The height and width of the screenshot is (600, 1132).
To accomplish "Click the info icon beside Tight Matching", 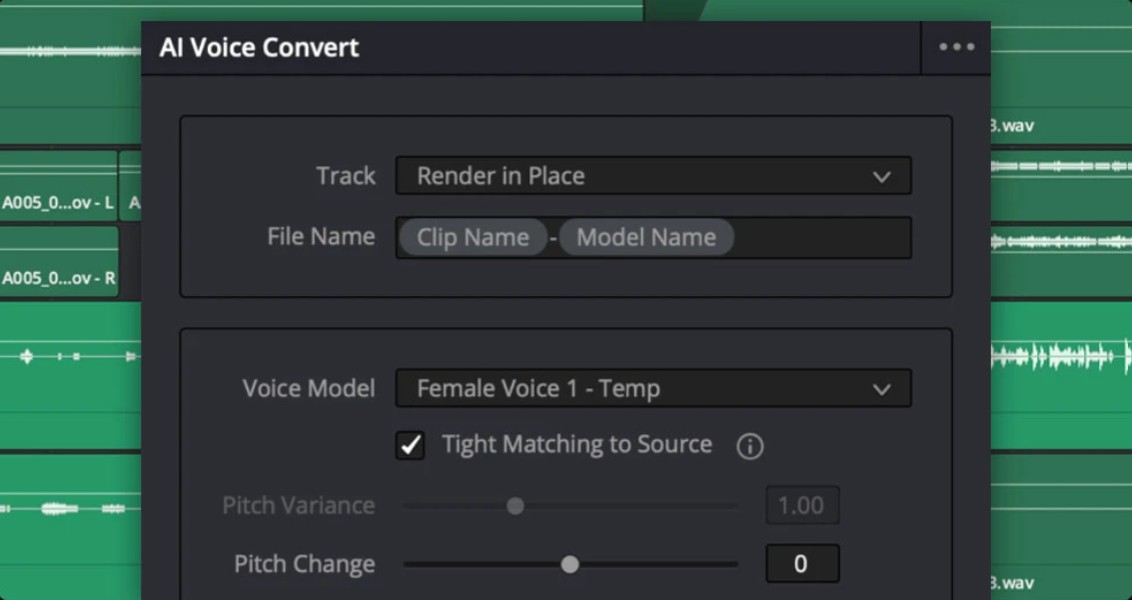I will coord(749,446).
